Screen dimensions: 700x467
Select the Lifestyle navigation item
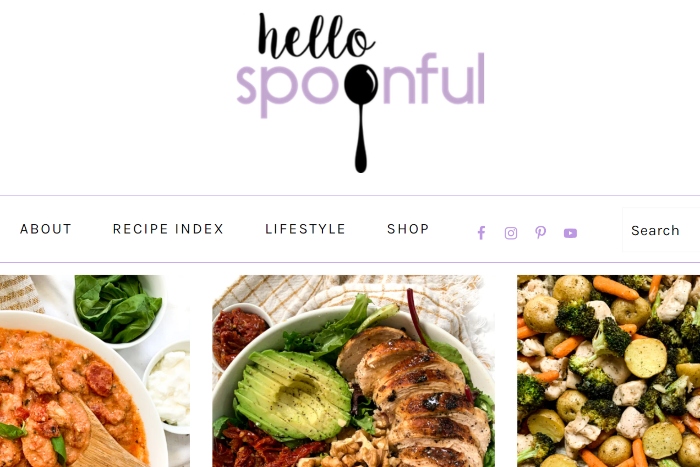(305, 229)
